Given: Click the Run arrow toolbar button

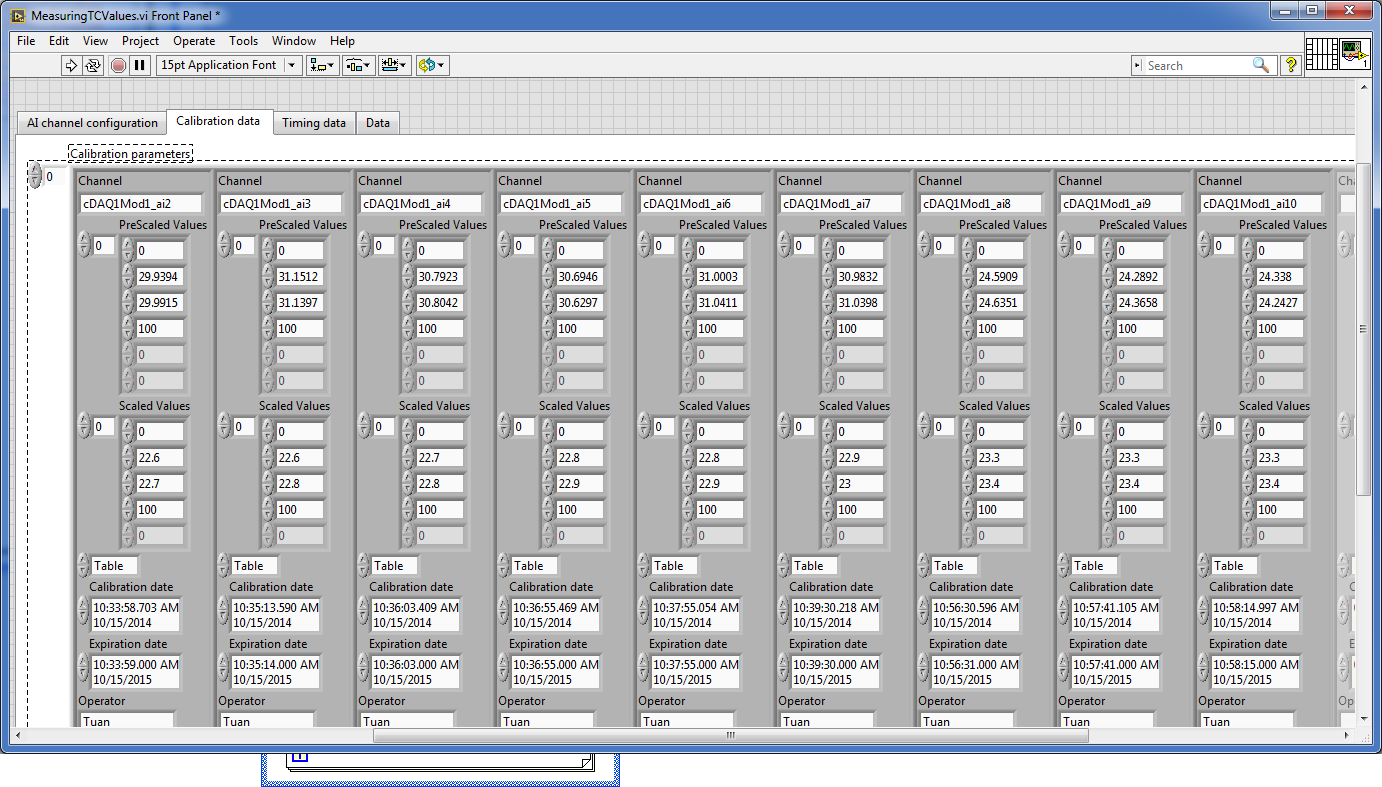Looking at the screenshot, I should pyautogui.click(x=71, y=65).
